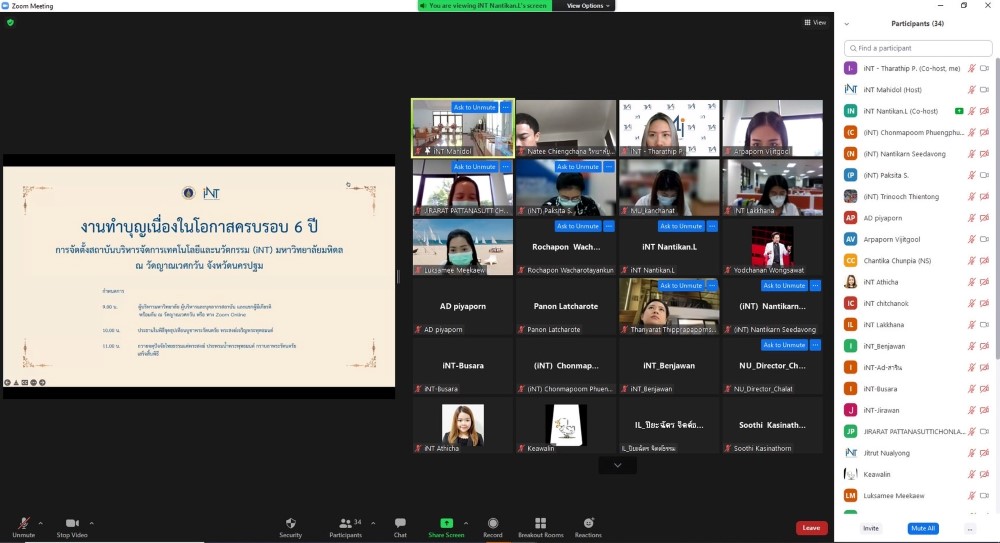The height and width of the screenshot is (543, 1000).
Task: Click the green Share Screen icon
Action: coord(446,523)
